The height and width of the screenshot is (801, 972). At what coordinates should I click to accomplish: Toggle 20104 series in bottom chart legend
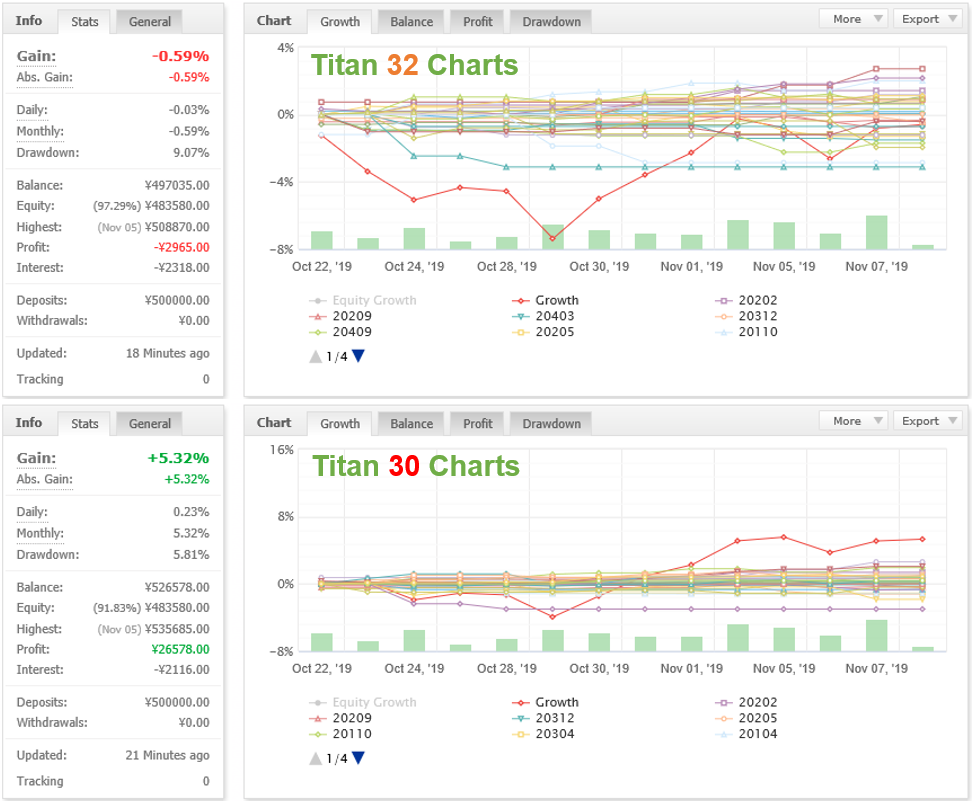746,734
